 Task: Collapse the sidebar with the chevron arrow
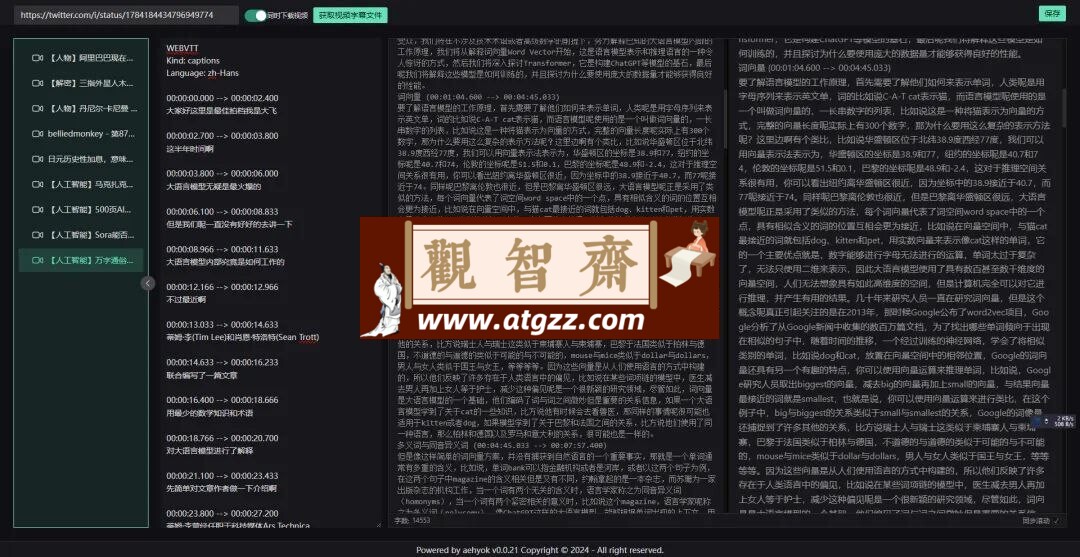coord(148,283)
